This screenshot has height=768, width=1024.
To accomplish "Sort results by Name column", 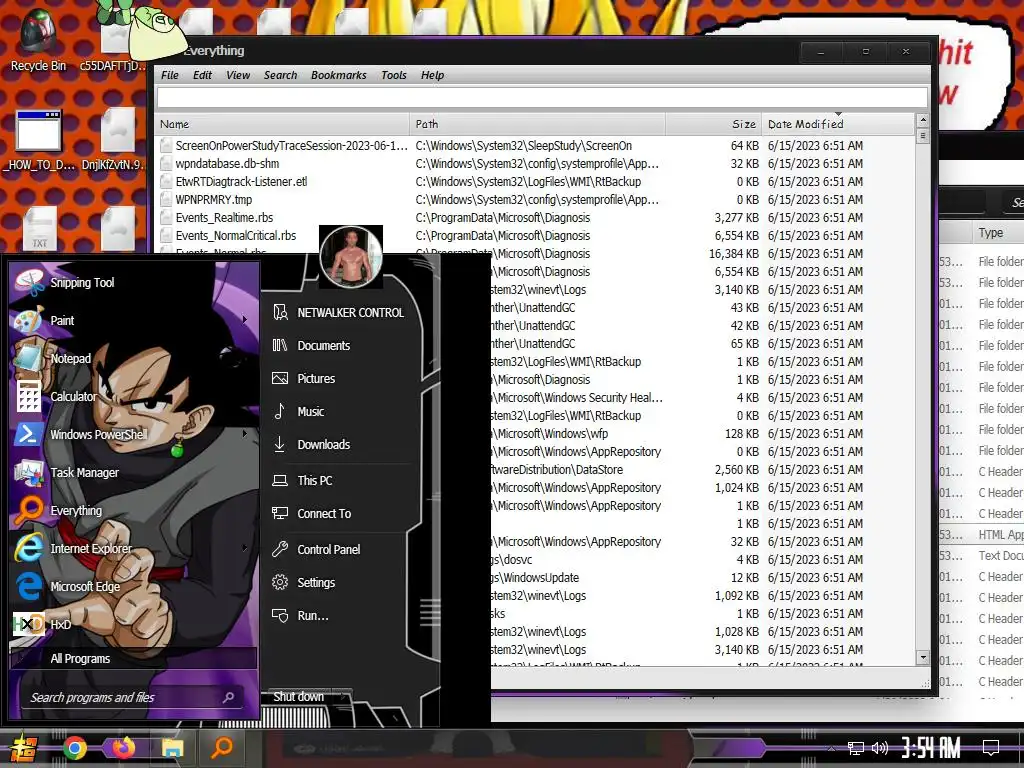I will (x=282, y=124).
